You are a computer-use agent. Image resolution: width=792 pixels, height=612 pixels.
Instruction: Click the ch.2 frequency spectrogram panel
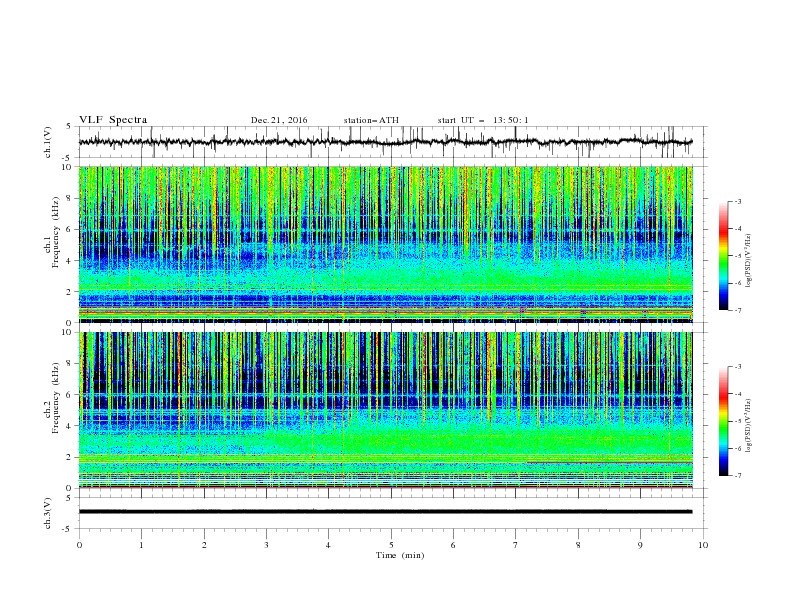[386, 410]
